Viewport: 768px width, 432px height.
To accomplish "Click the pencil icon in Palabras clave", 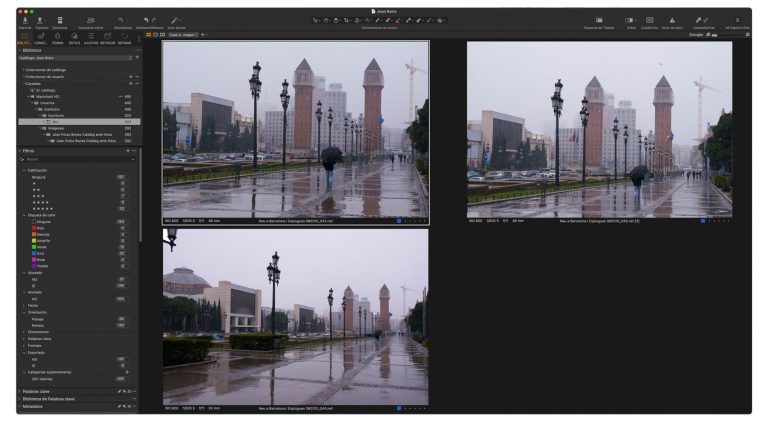I will 119,392.
